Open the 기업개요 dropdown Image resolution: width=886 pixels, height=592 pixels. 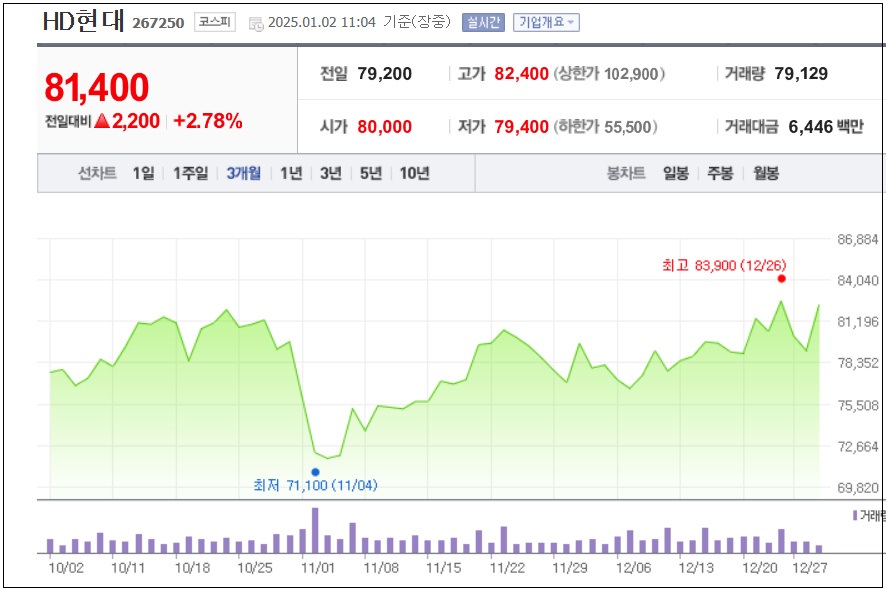point(546,23)
